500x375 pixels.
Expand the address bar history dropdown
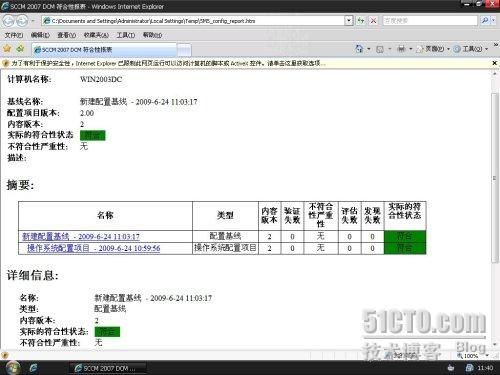pyautogui.click(x=349, y=21)
